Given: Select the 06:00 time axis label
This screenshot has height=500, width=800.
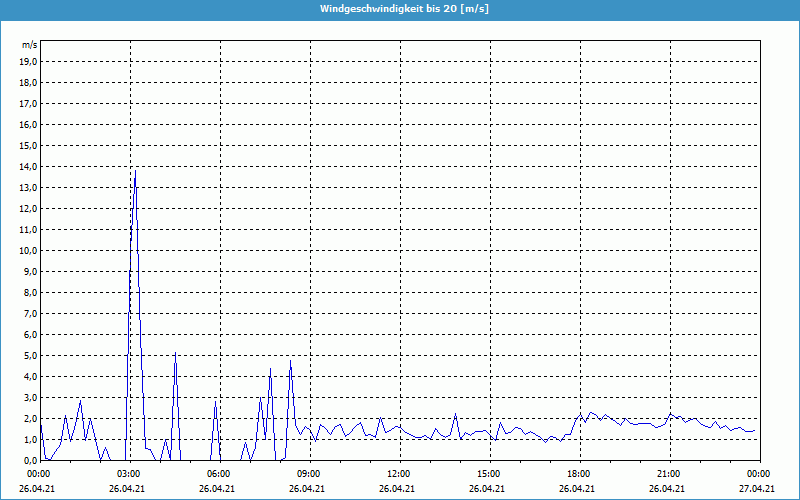Looking at the screenshot, I should [218, 473].
